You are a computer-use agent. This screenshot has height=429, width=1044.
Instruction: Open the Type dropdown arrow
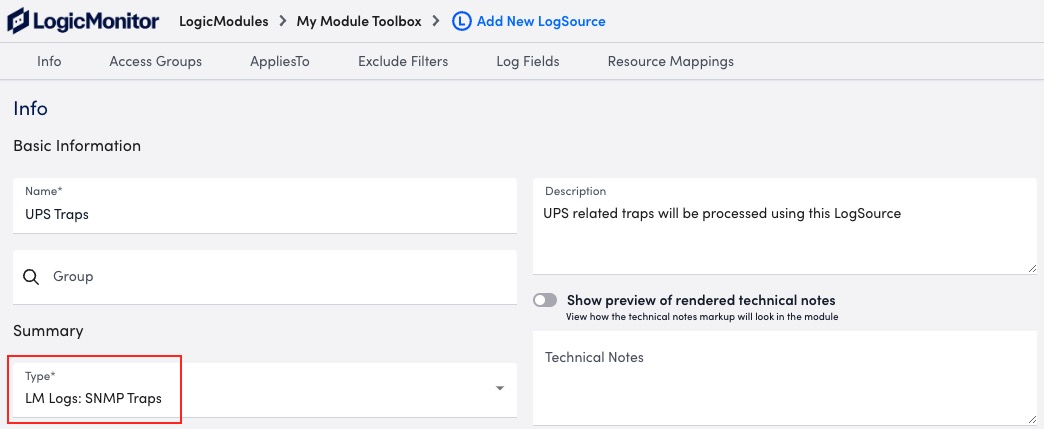point(499,388)
